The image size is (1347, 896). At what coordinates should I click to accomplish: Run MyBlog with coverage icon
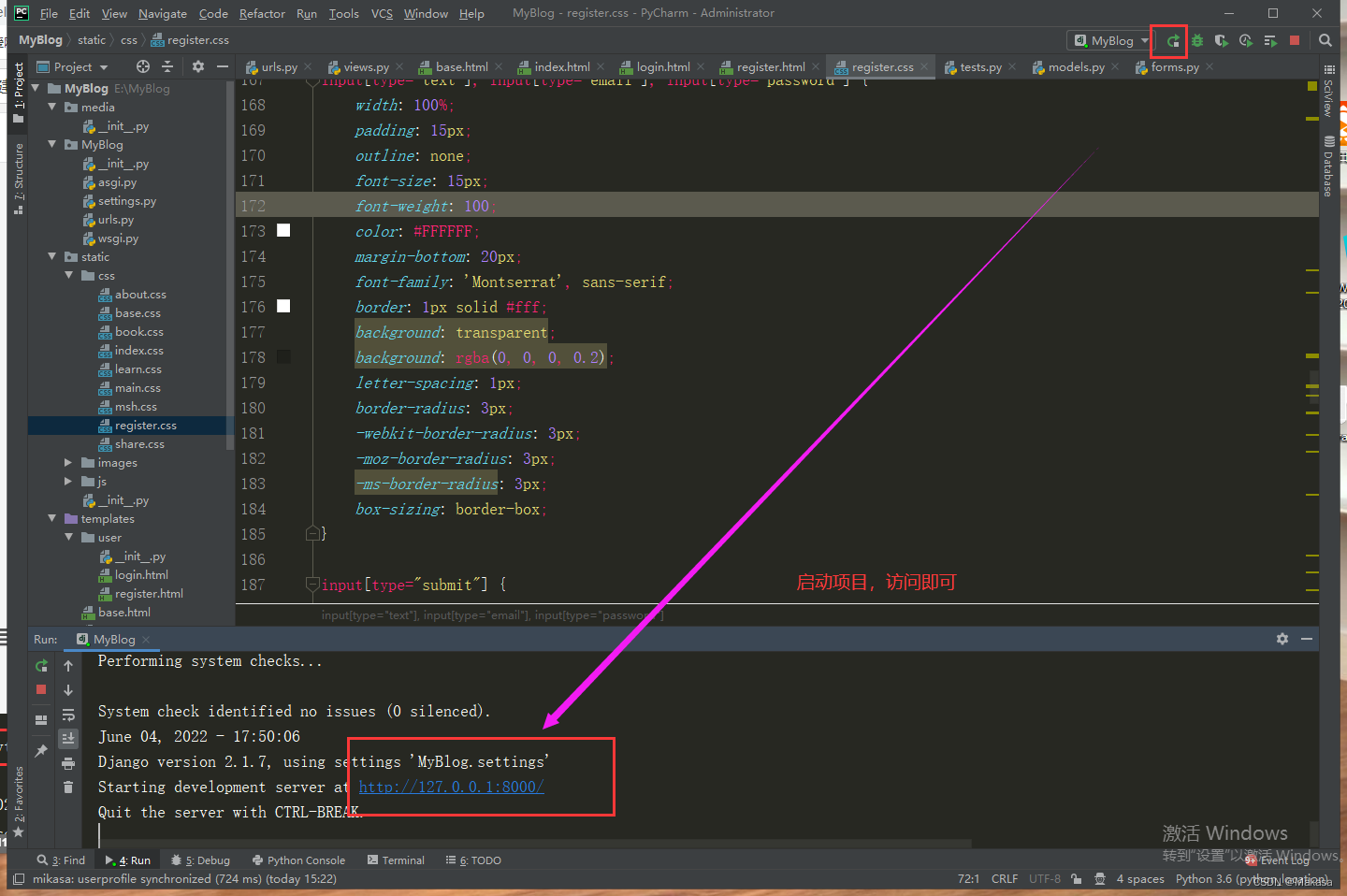[x=1222, y=40]
